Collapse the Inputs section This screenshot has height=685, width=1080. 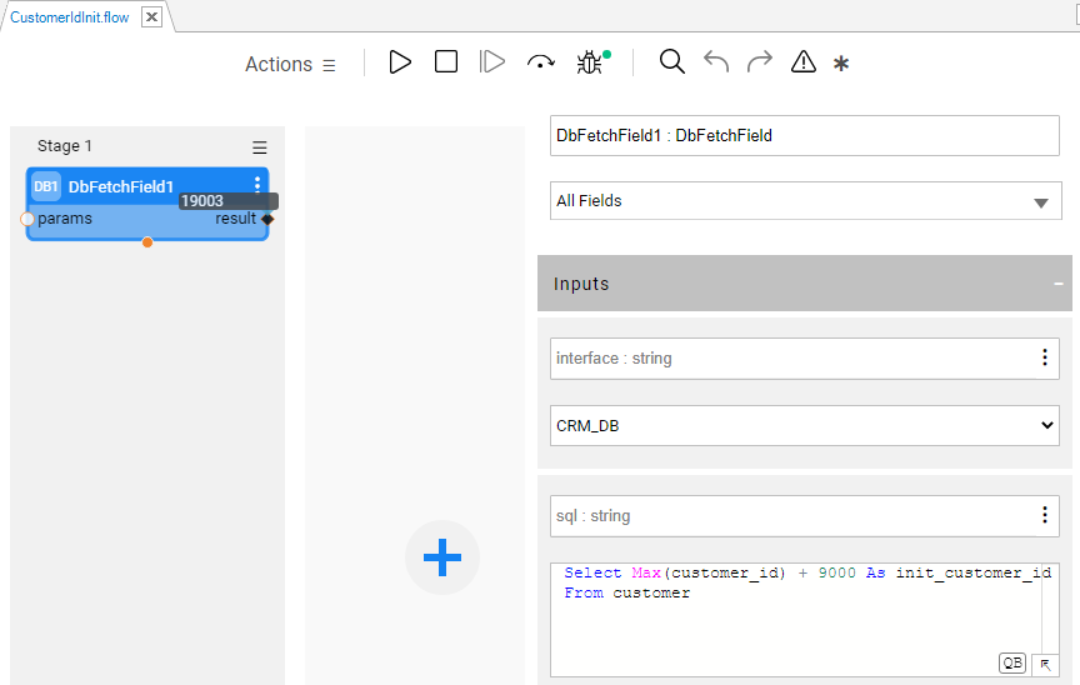(1058, 284)
